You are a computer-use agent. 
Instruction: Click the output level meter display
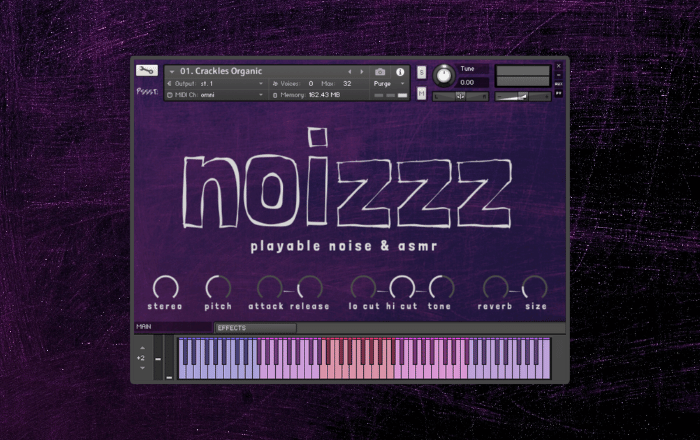coord(522,76)
